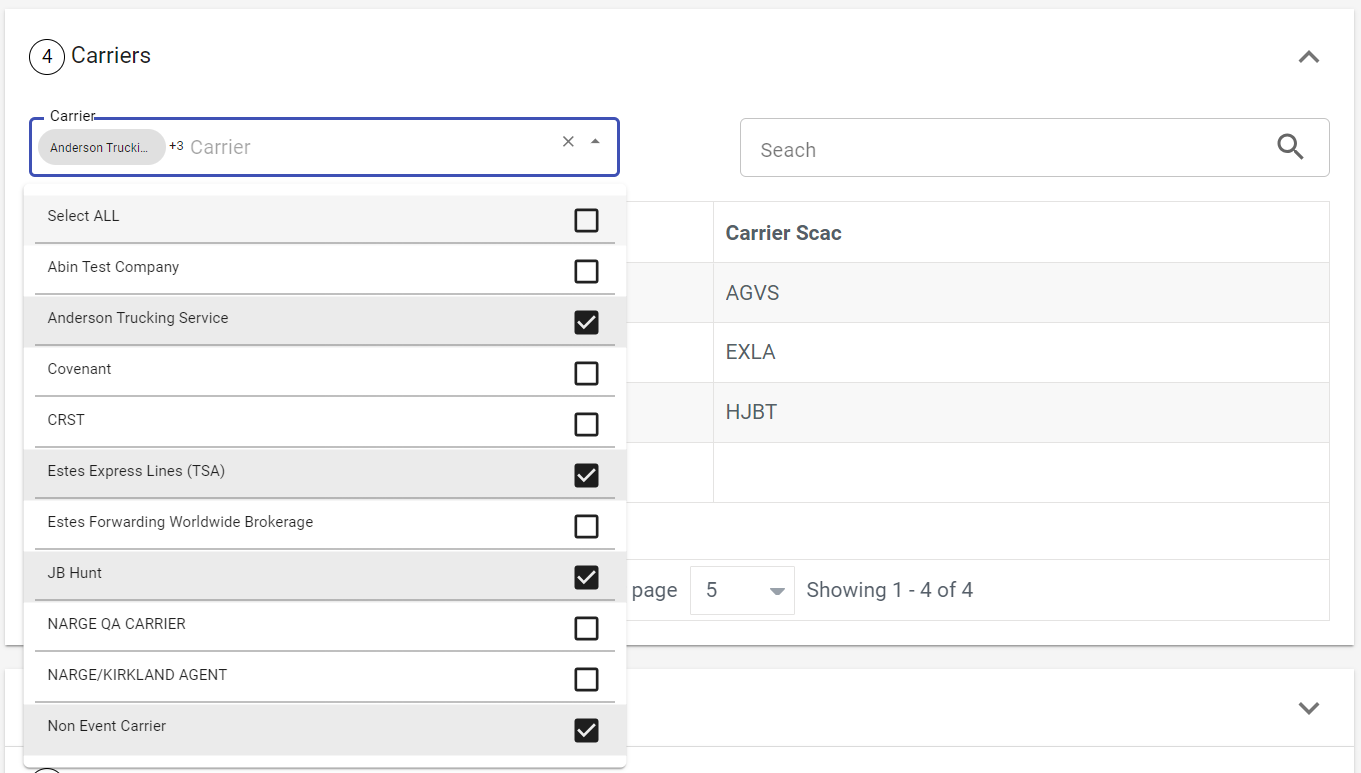Image resolution: width=1361 pixels, height=773 pixels.
Task: Check the Abin Test Company checkbox
Action: click(x=586, y=271)
